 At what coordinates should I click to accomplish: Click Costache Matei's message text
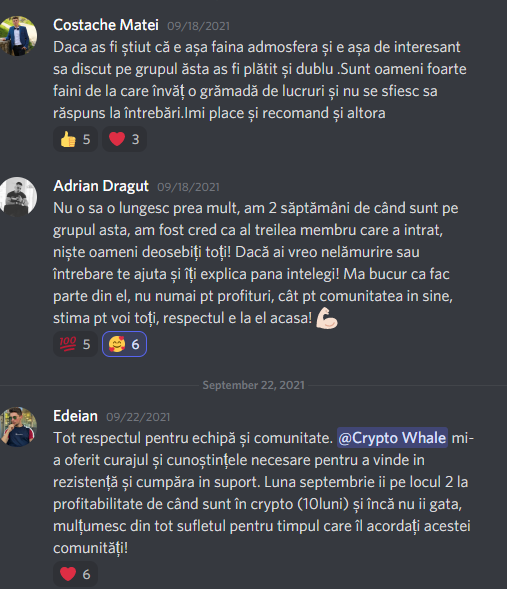click(x=260, y=80)
